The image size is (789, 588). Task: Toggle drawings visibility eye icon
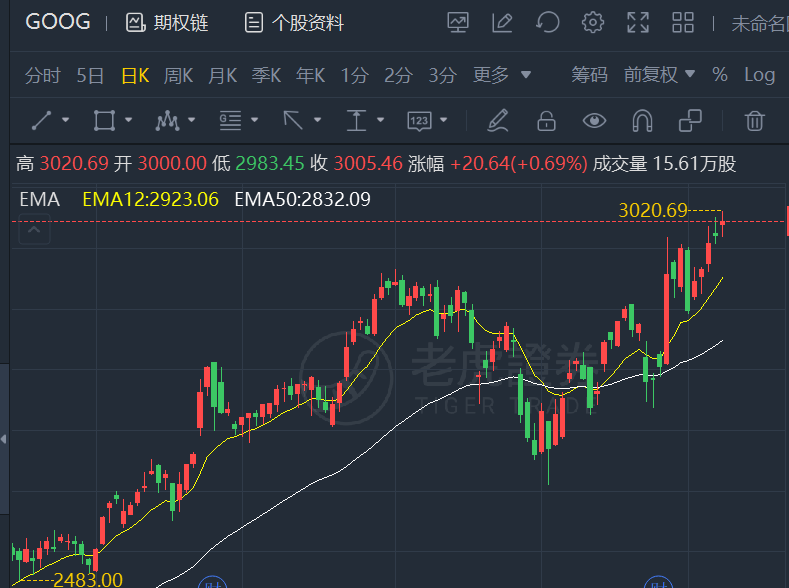(x=594, y=121)
